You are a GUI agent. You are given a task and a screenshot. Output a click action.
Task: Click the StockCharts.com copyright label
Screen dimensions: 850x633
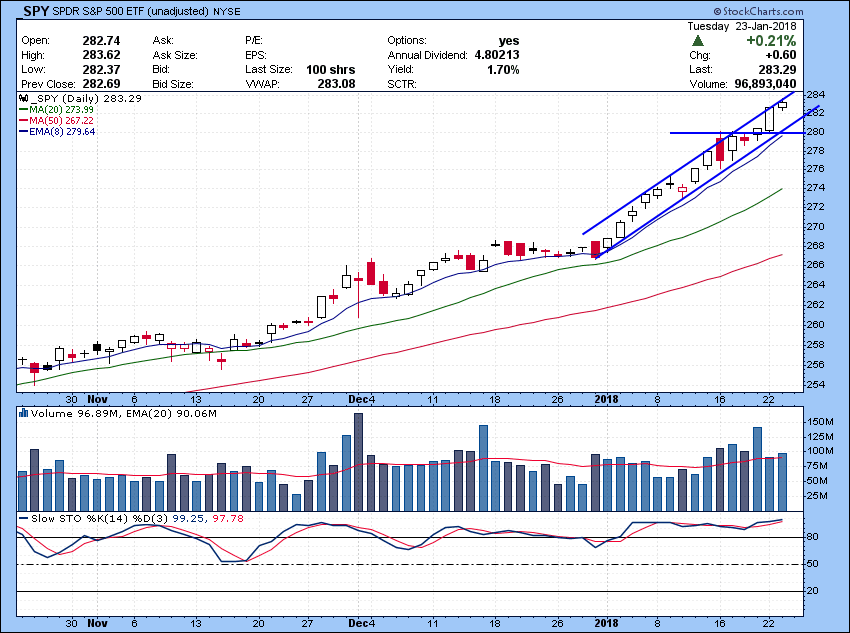[x=758, y=11]
